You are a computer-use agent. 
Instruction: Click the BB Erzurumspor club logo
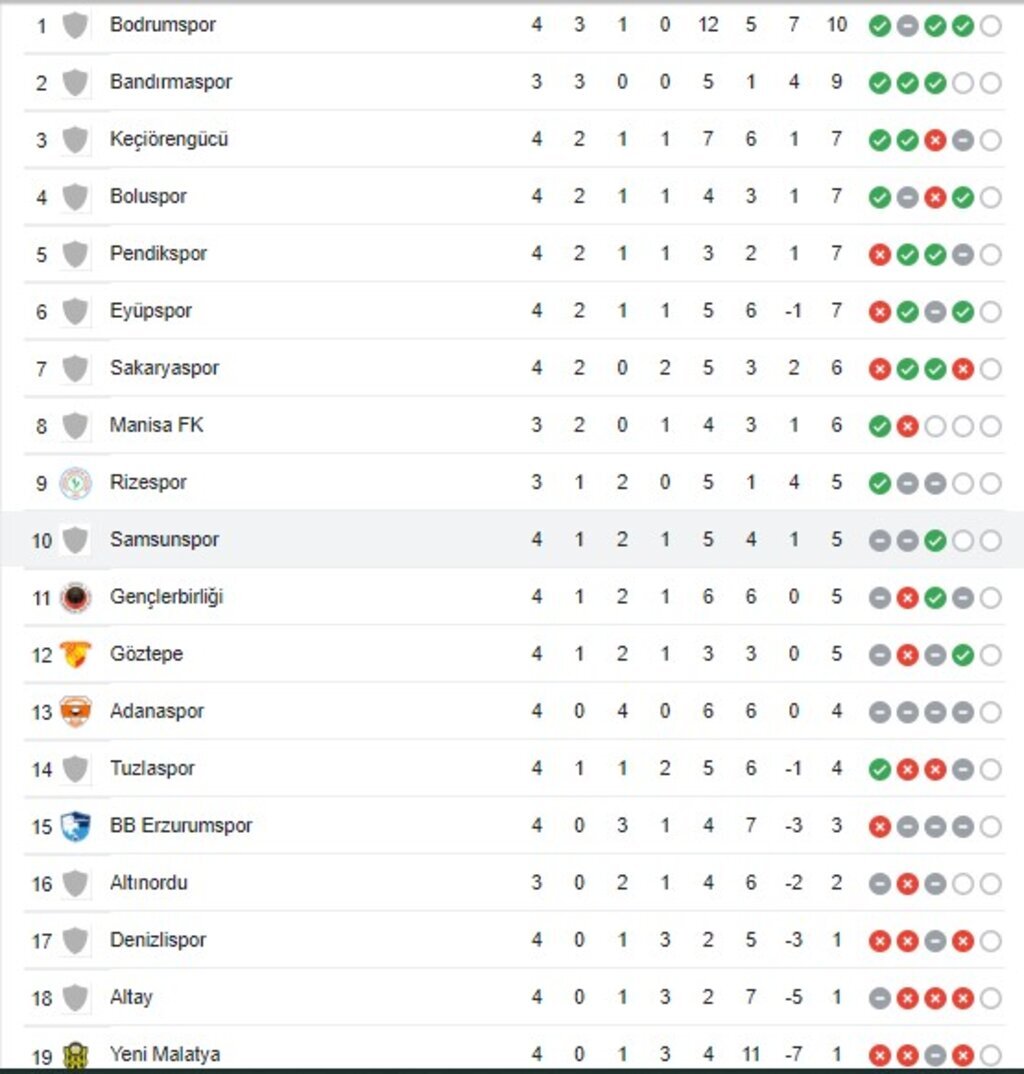pyautogui.click(x=75, y=827)
